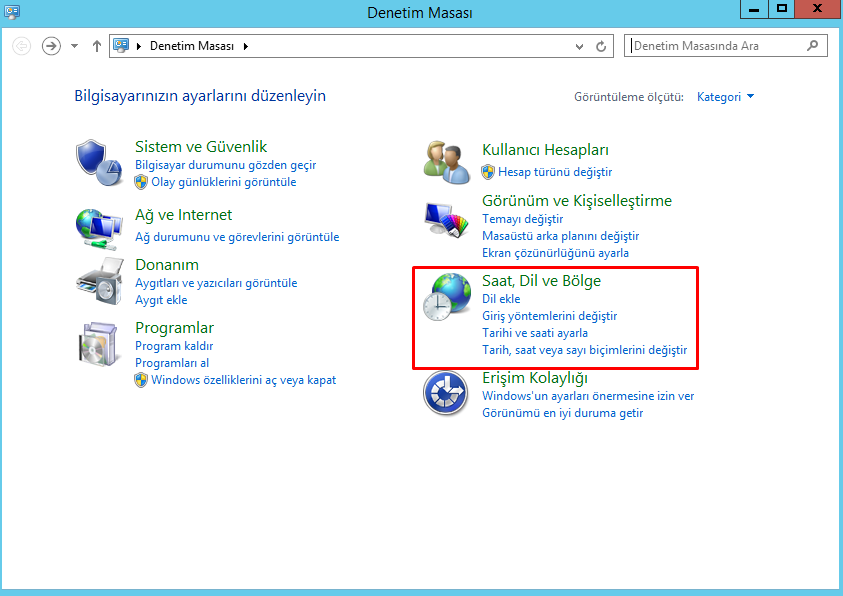Screen dimensions: 843x596
Task: Click the Hesap türünü değiştir link
Action: tap(555, 172)
